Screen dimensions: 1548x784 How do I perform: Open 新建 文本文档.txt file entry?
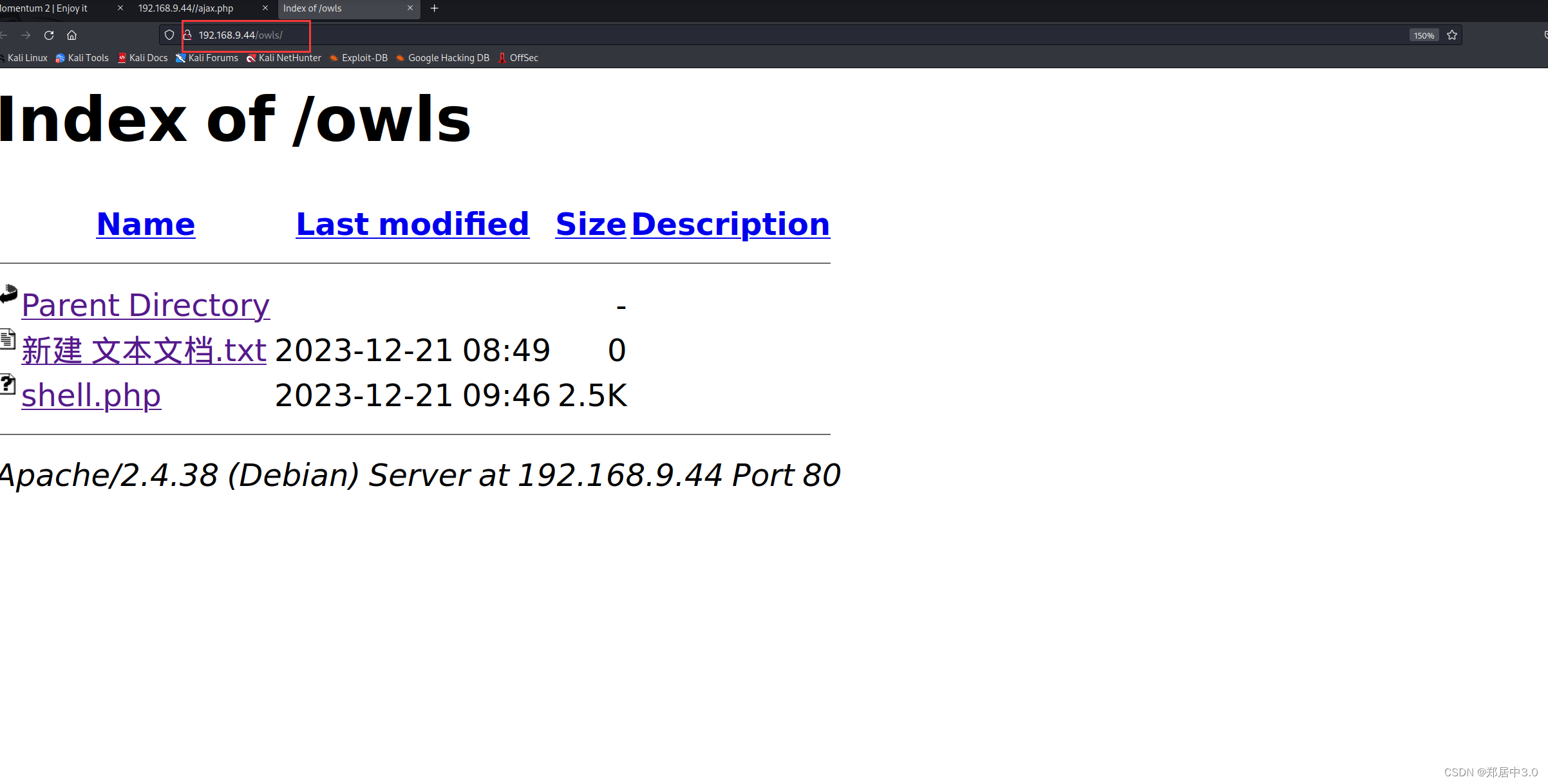point(144,350)
